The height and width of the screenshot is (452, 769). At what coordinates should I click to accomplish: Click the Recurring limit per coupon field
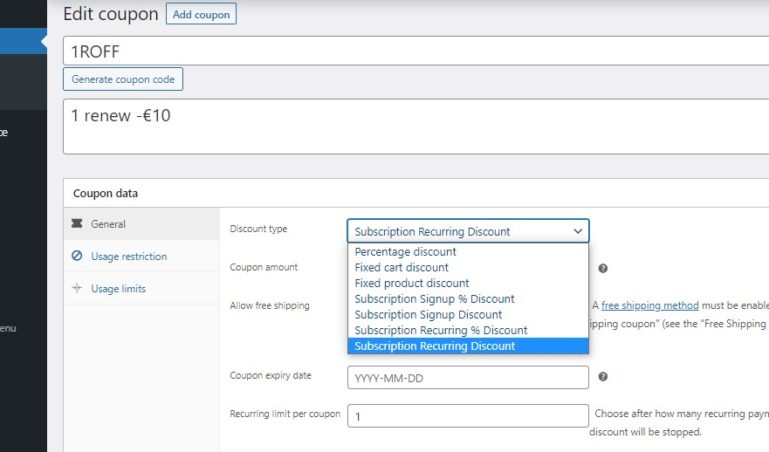(468, 416)
